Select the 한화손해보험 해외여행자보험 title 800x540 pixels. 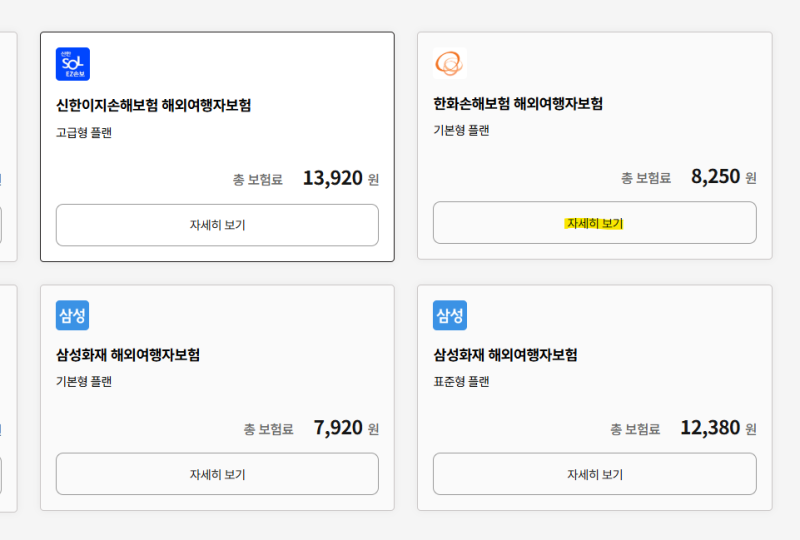click(518, 104)
